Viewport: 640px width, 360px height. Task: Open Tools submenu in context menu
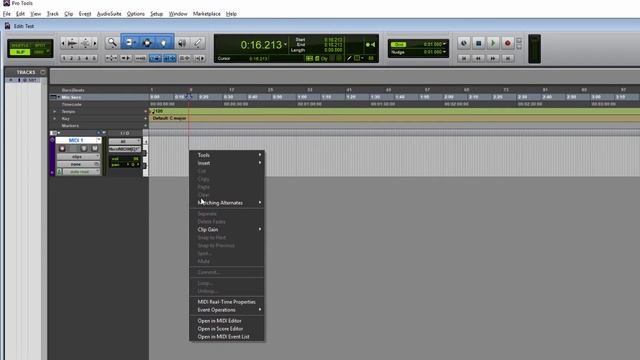click(227, 155)
